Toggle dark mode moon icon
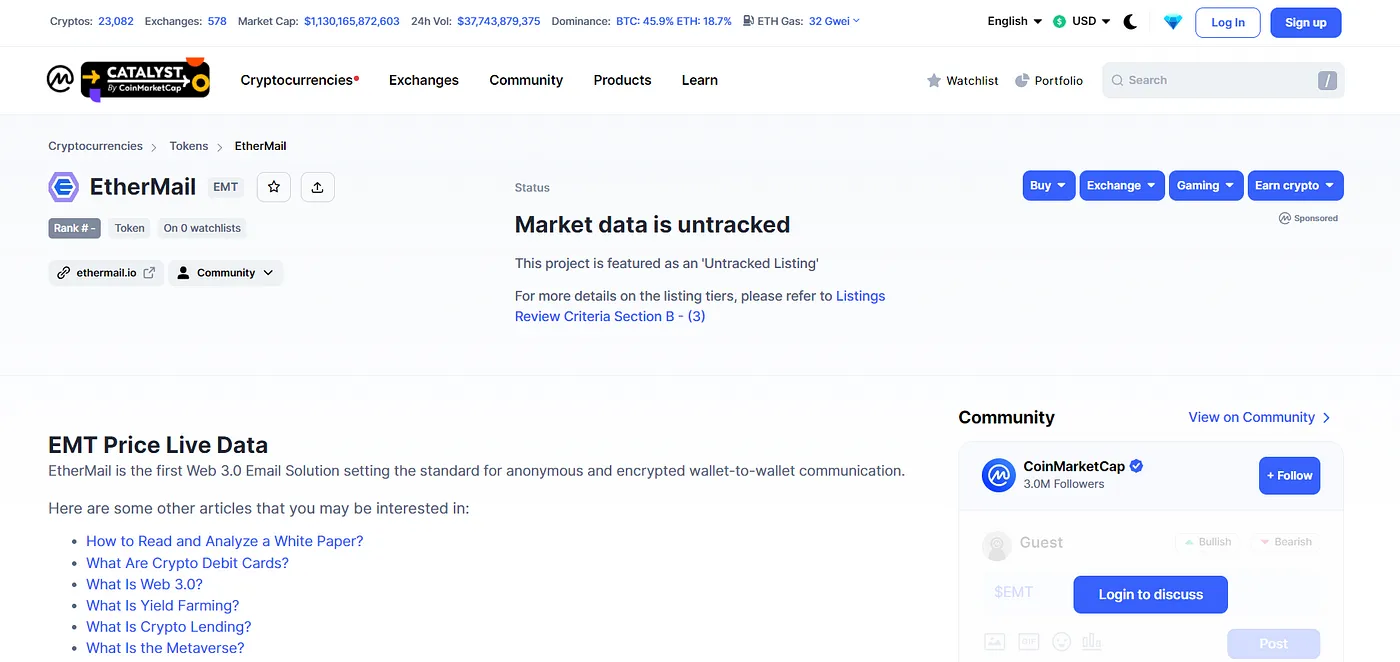Screen dimensions: 1400x662 click(1131, 22)
